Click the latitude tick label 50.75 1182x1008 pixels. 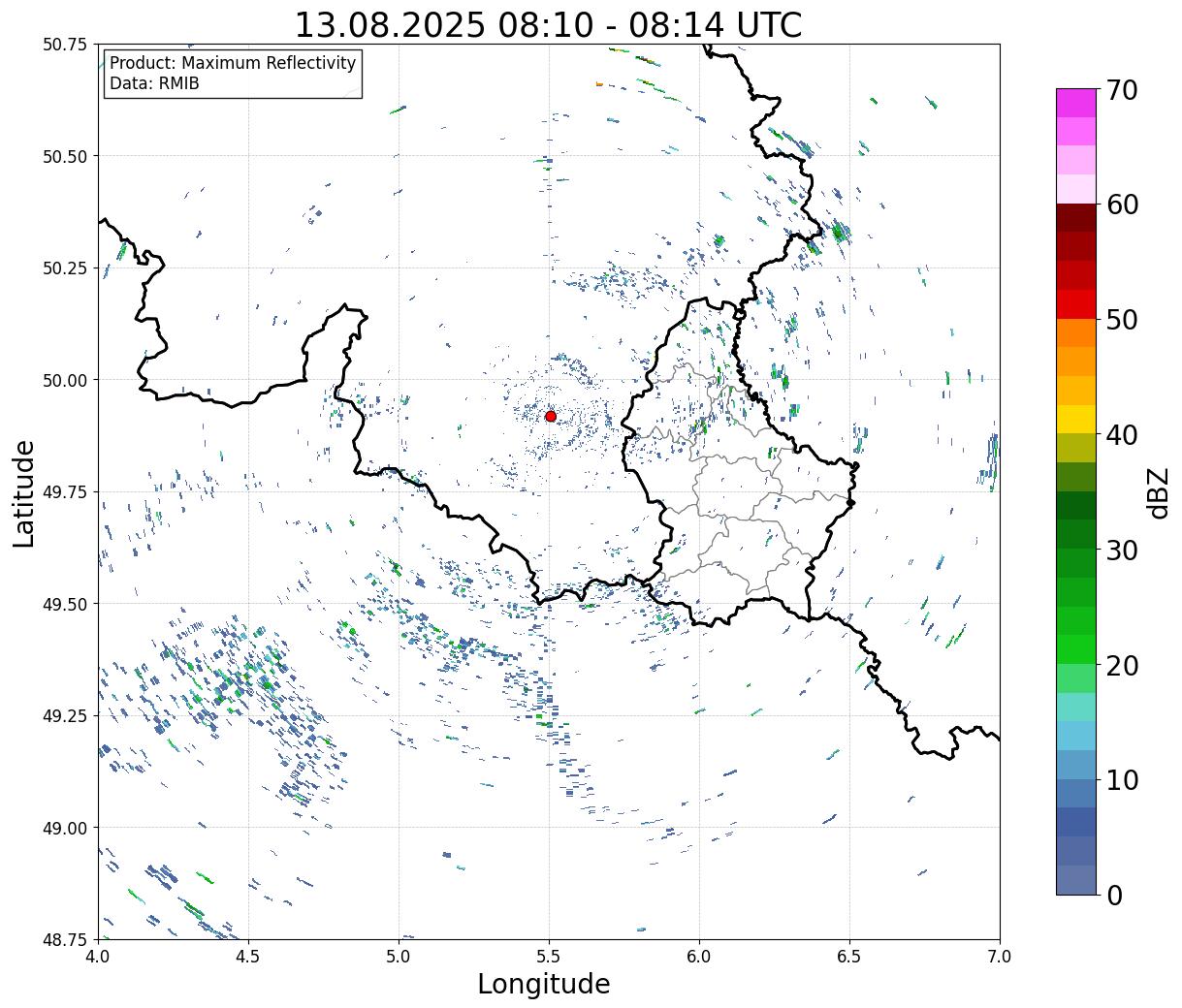[65, 45]
